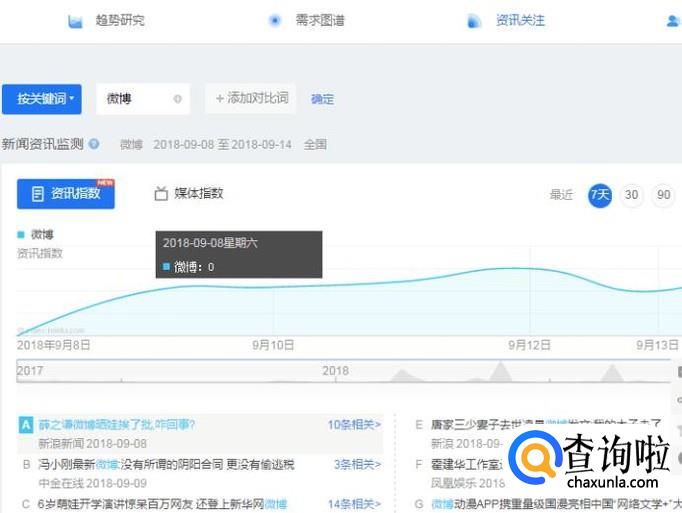The height and width of the screenshot is (513, 682).
Task: Open the 按关键词 keyword dropdown
Action: pos(42,99)
